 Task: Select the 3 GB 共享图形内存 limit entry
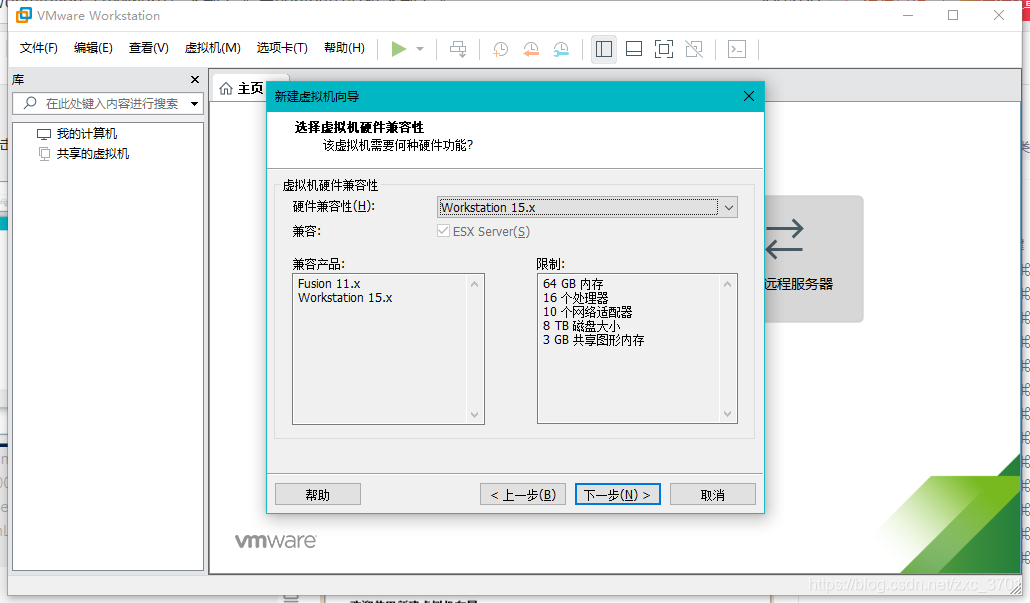pyautogui.click(x=593, y=340)
